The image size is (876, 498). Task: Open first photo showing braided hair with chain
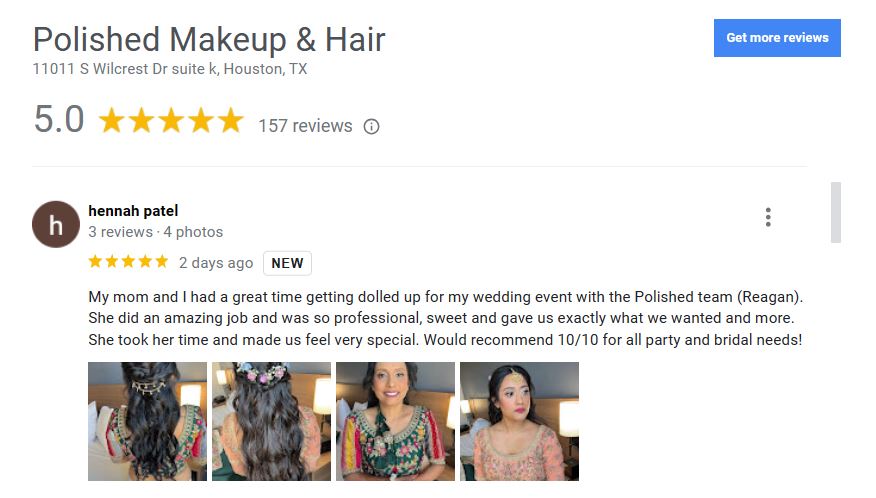click(x=147, y=421)
